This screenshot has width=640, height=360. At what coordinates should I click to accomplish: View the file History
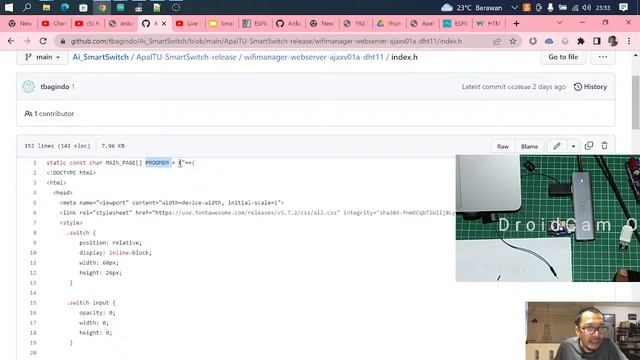click(590, 87)
